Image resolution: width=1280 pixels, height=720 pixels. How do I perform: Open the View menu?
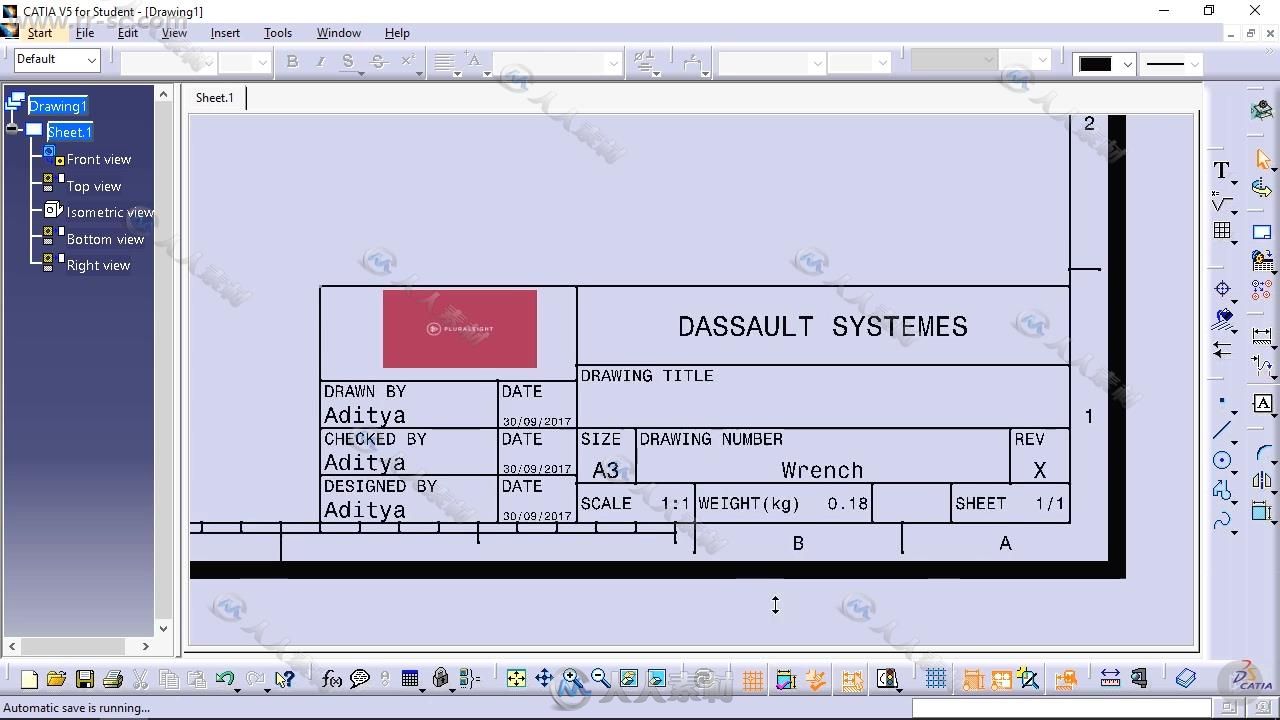[x=174, y=33]
